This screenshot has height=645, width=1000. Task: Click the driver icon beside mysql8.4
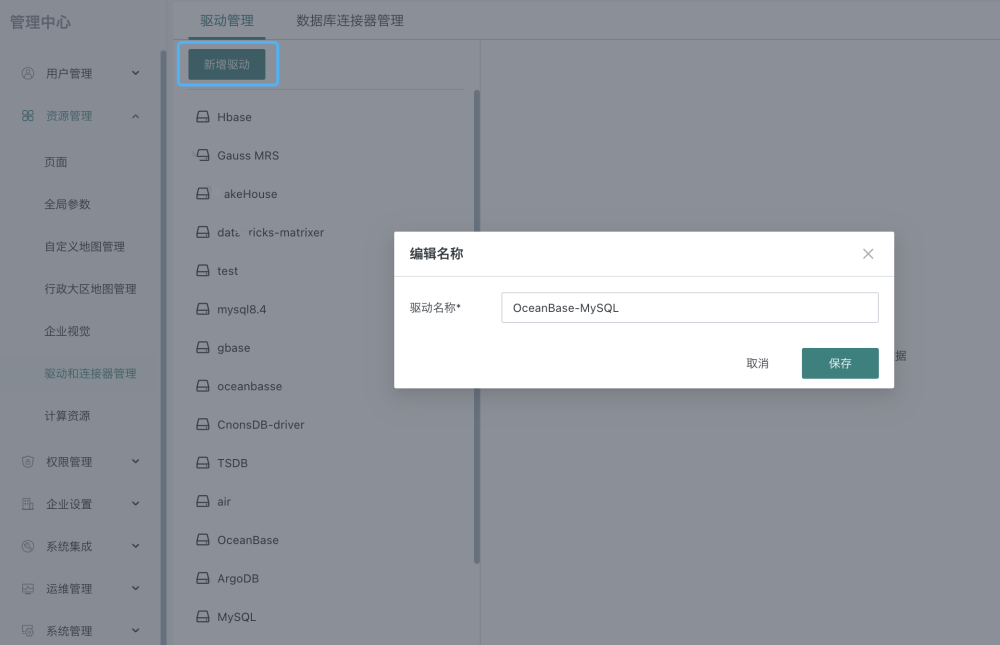[x=203, y=309]
